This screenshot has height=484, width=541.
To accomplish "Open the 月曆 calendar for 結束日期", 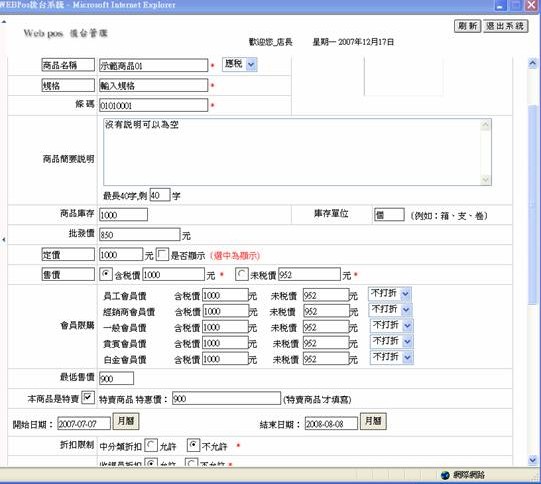I will click(x=373, y=421).
